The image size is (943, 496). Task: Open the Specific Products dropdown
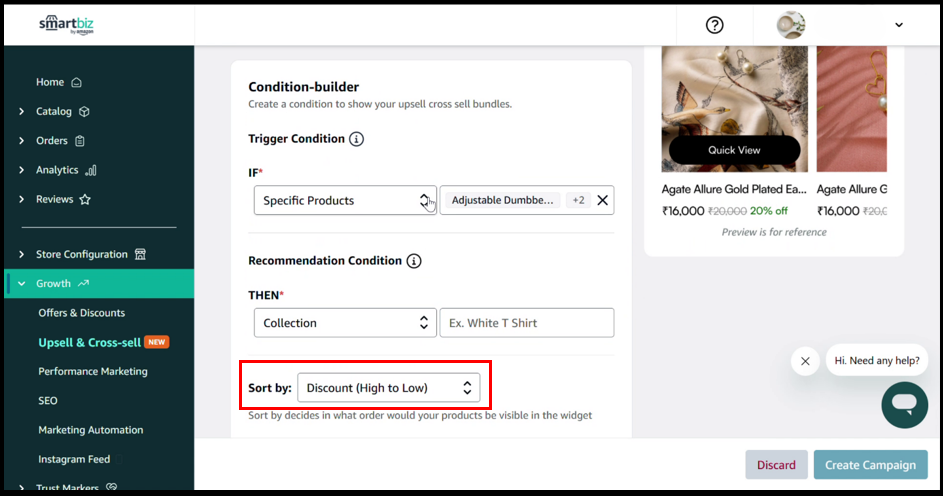click(x=345, y=200)
